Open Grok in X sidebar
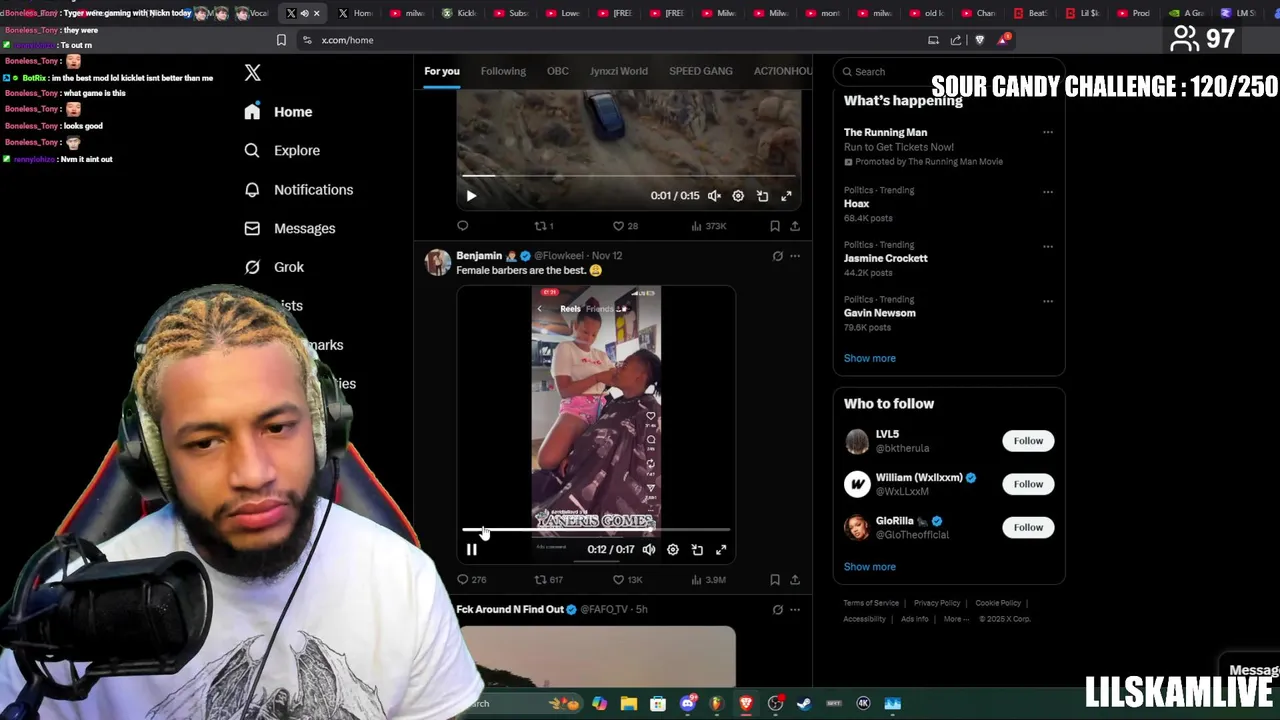This screenshot has width=1280, height=720. 274,267
